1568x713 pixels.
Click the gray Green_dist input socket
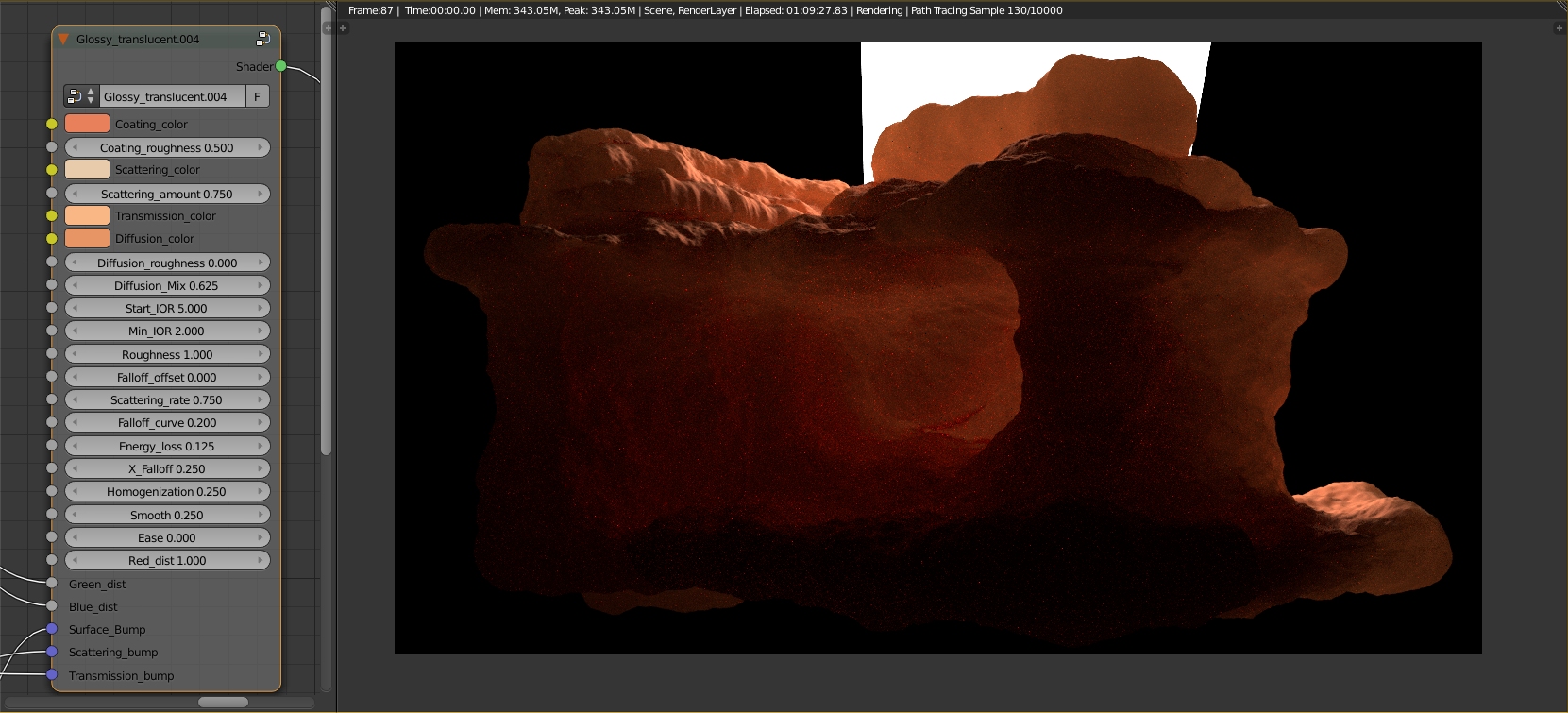tap(52, 584)
